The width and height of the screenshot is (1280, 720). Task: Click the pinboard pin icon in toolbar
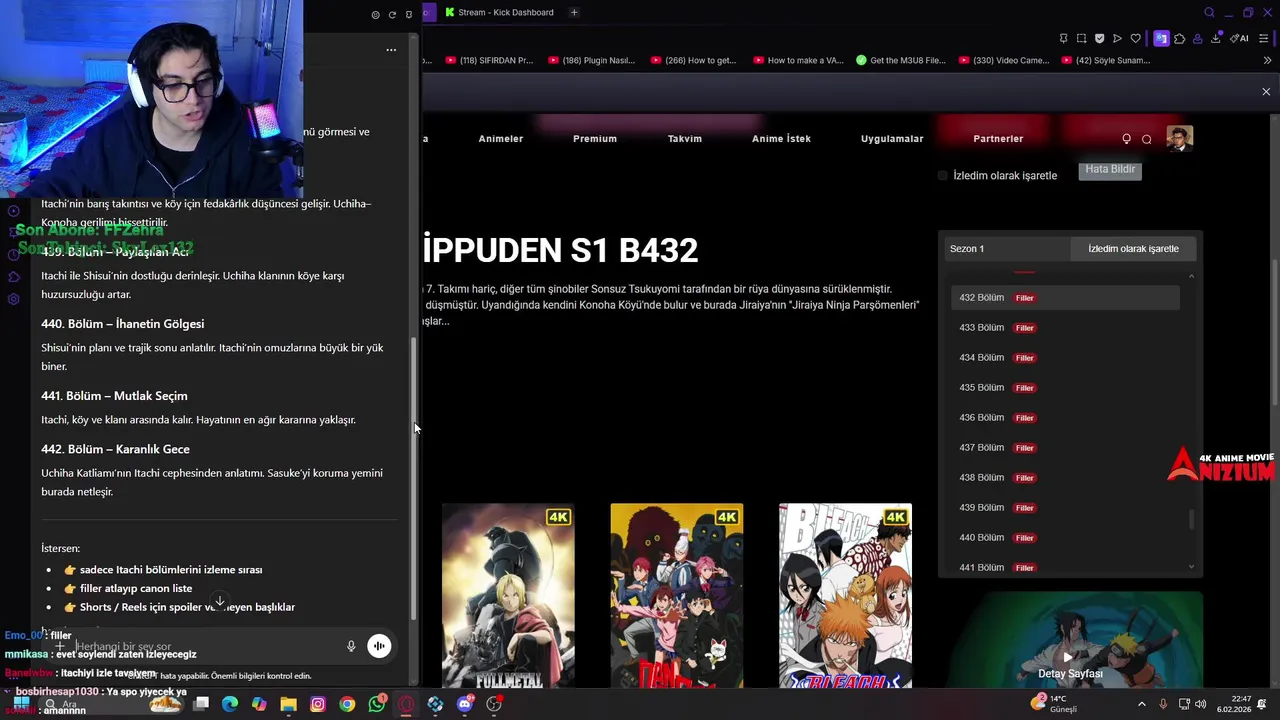coord(1063,38)
